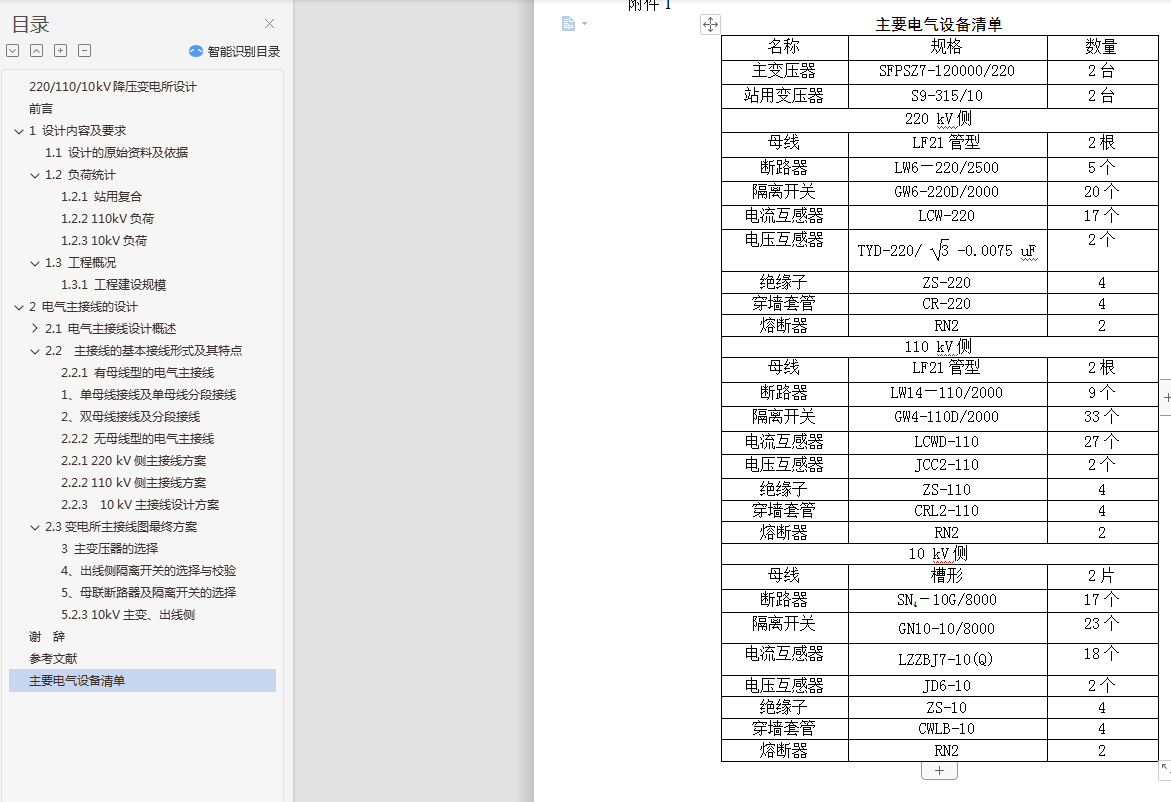Click cell 'LZZBJ7-10(Q)'
The image size is (1171, 802).
[x=947, y=659]
